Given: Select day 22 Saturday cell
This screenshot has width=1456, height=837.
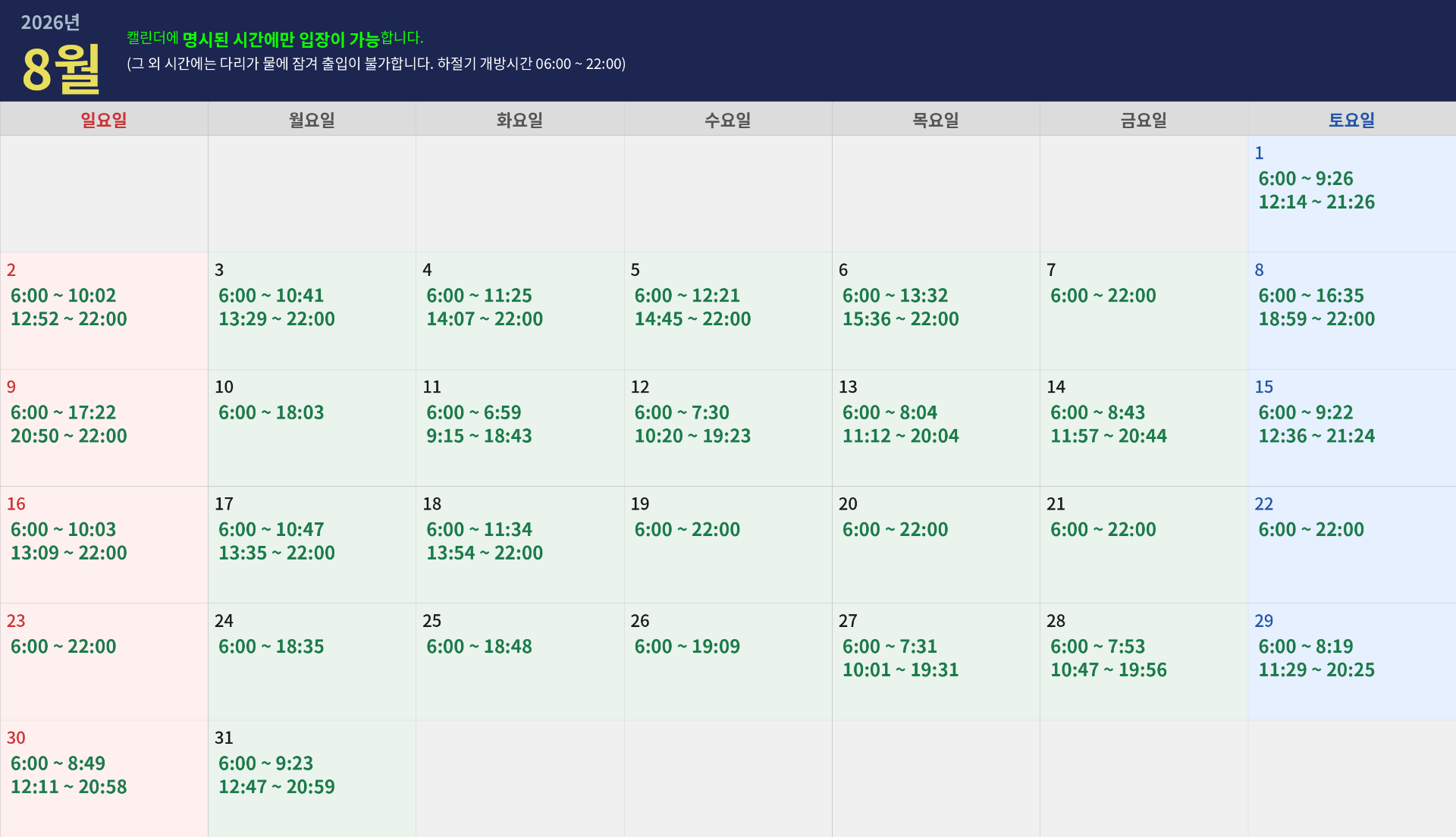Looking at the screenshot, I should pos(1351,544).
